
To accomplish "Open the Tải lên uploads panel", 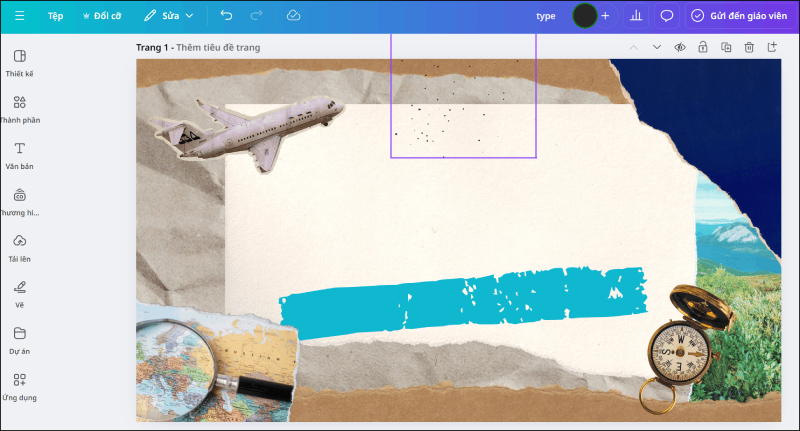I will point(19,247).
